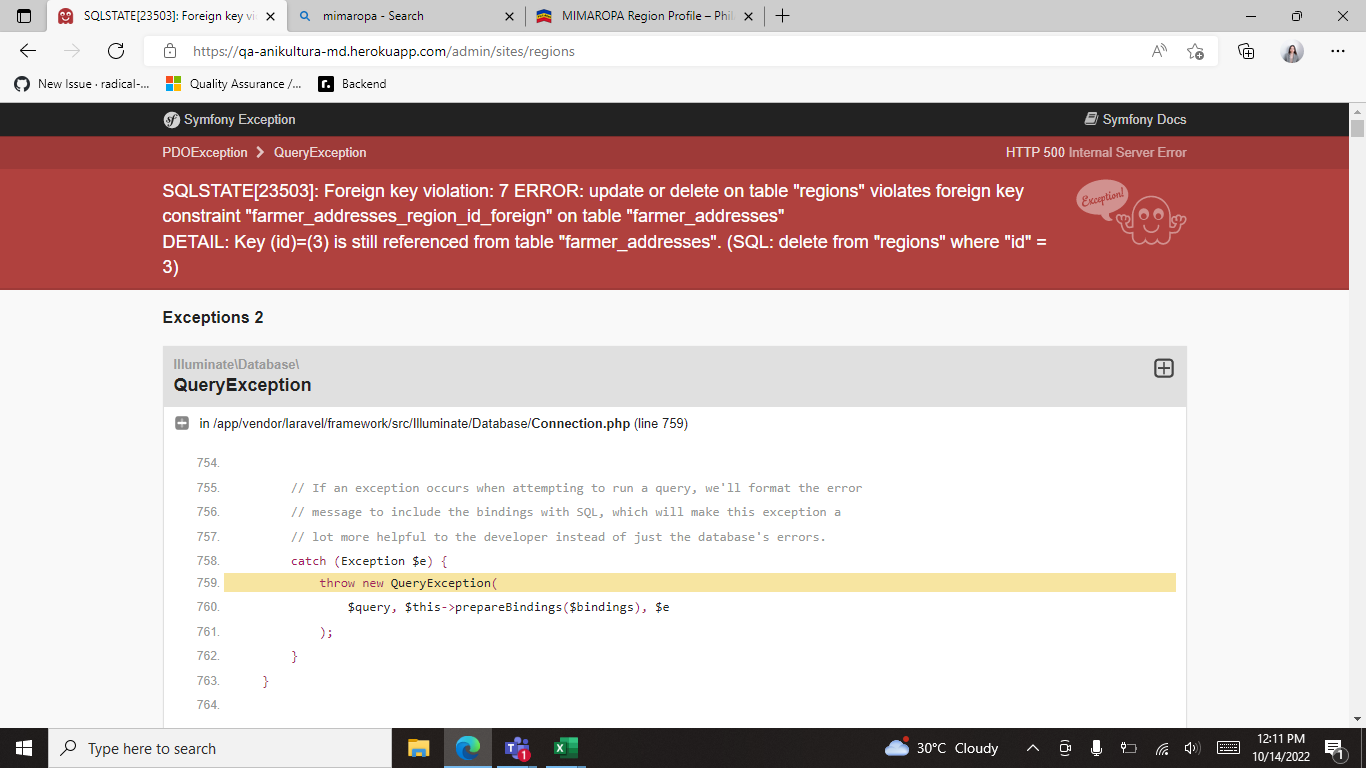Image resolution: width=1366 pixels, height=768 pixels.
Task: Open the Edge settings menu
Action: 1337,51
